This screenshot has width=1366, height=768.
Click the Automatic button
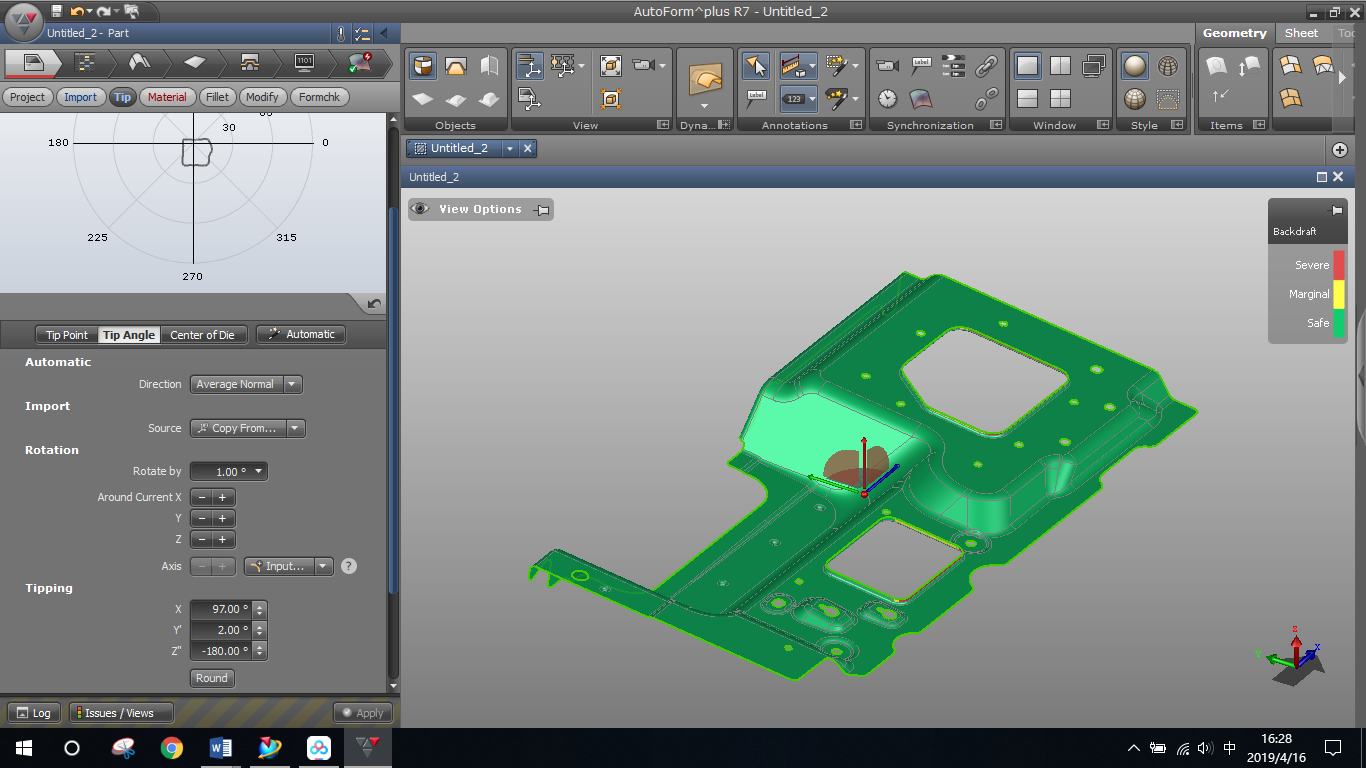coord(301,334)
